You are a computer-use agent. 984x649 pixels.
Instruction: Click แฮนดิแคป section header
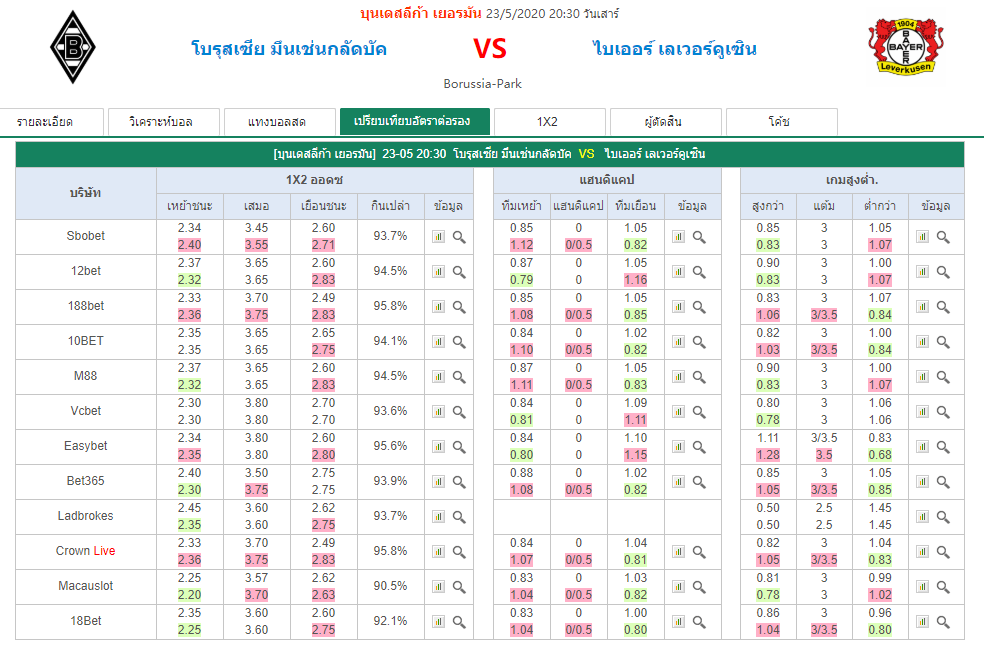(x=607, y=180)
